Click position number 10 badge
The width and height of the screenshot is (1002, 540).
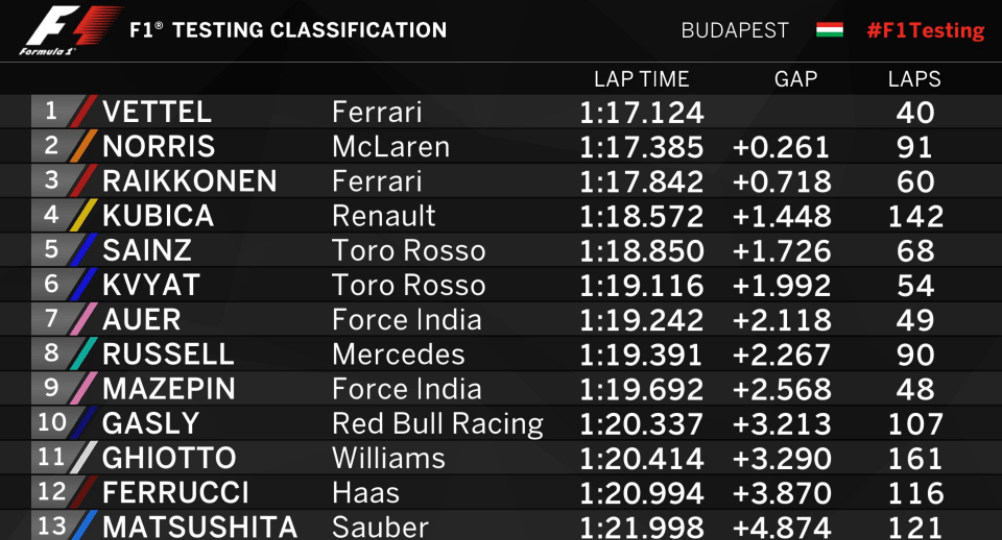click(x=52, y=422)
